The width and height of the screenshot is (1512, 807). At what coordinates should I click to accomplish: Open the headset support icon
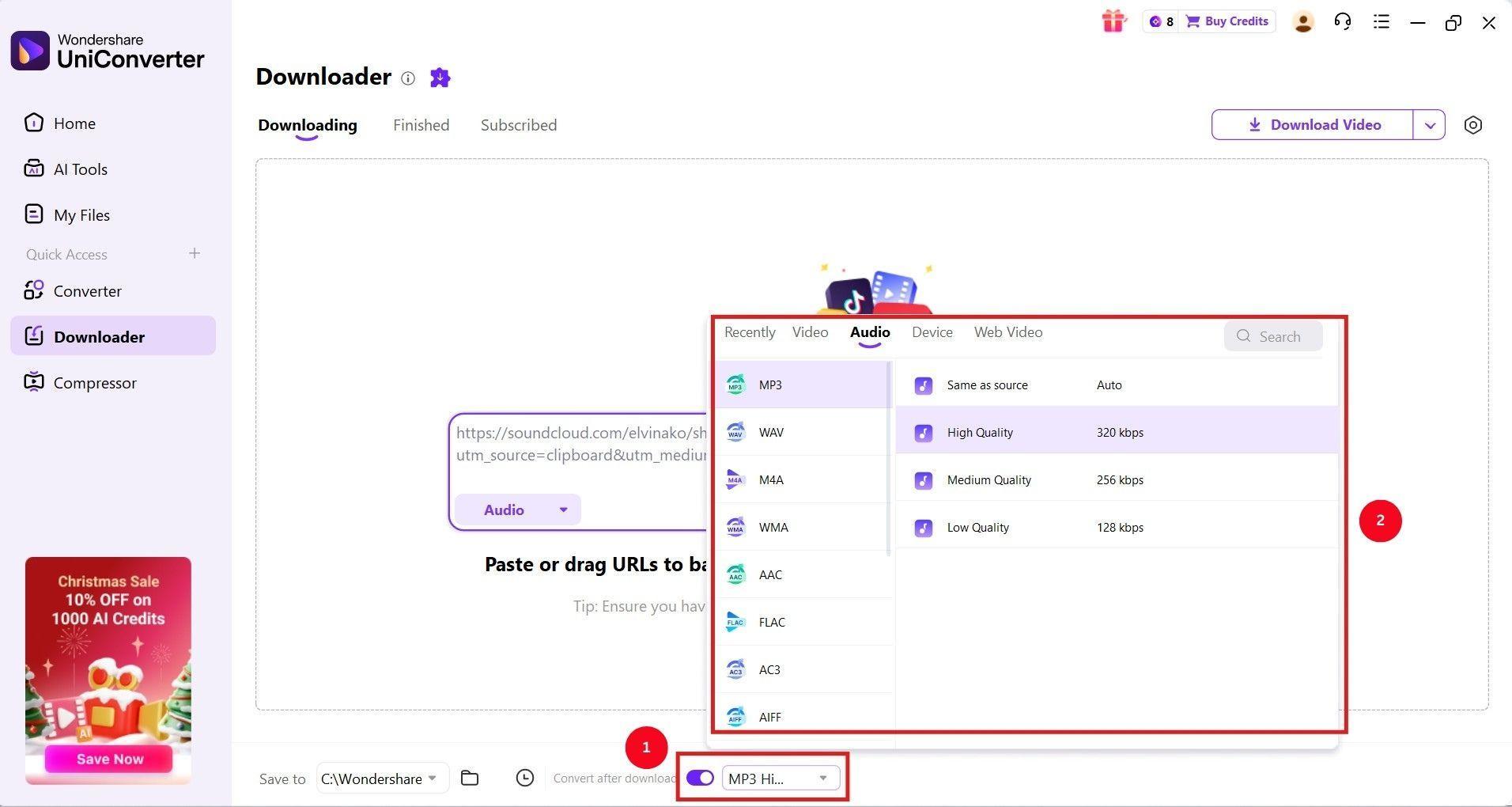(x=1343, y=21)
